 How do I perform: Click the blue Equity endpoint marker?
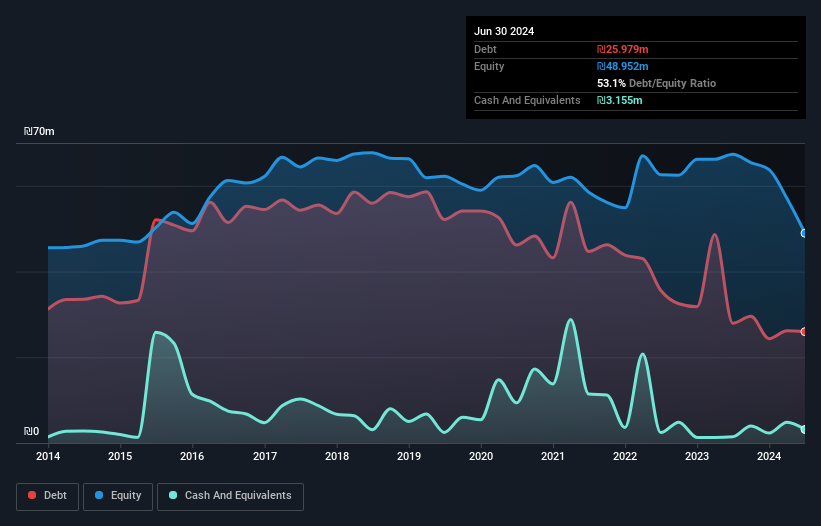coord(804,233)
